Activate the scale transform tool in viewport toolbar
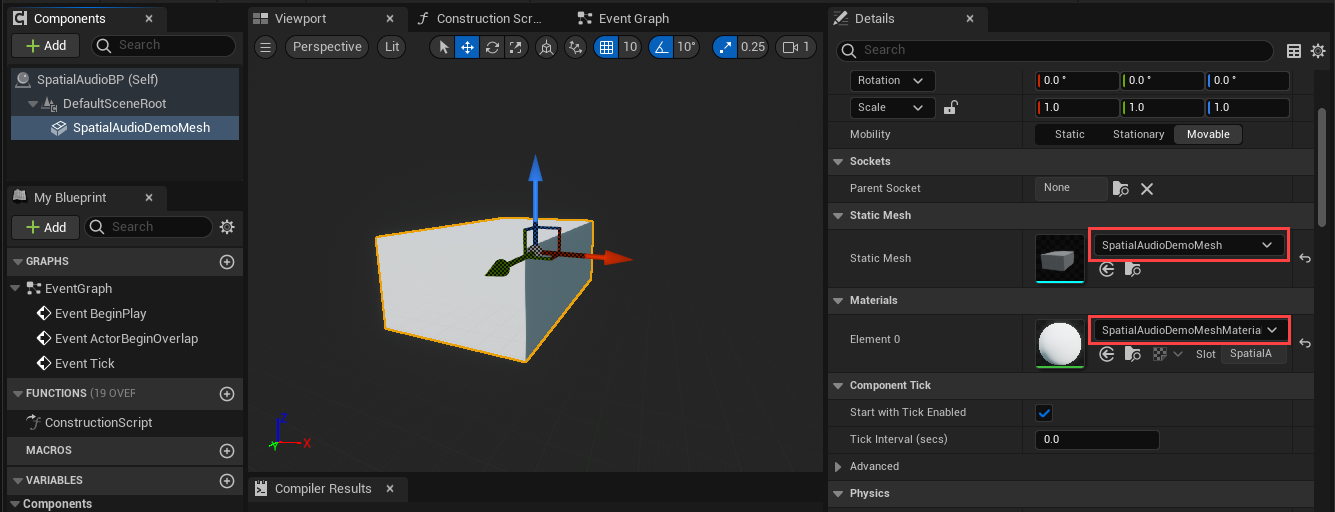Viewport: 1335px width, 512px height. 516,47
